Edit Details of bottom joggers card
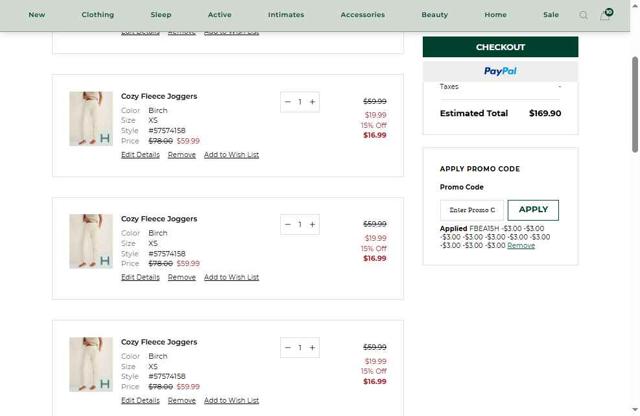The image size is (640, 416). pyautogui.click(x=140, y=400)
